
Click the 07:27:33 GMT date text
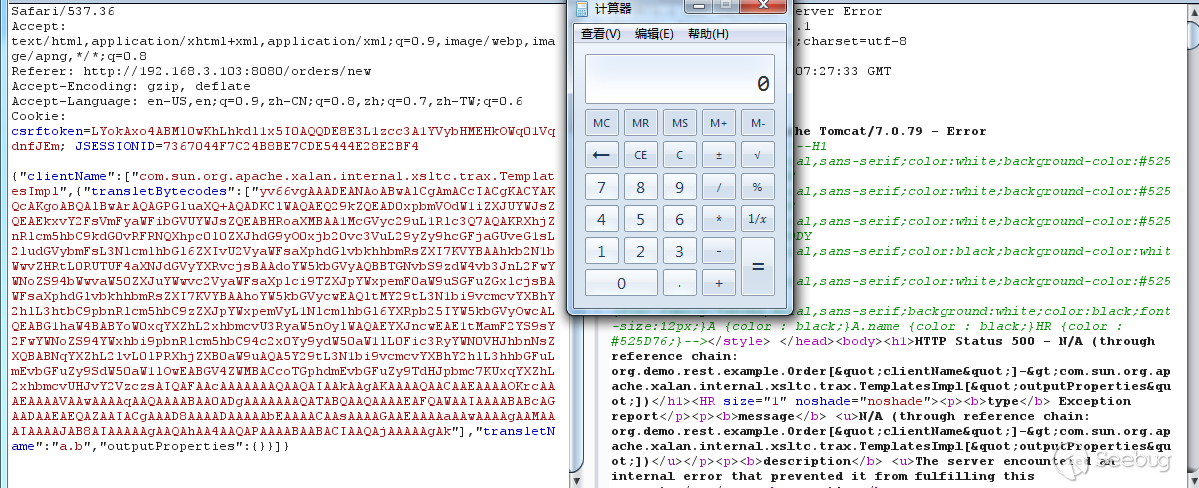[843, 71]
